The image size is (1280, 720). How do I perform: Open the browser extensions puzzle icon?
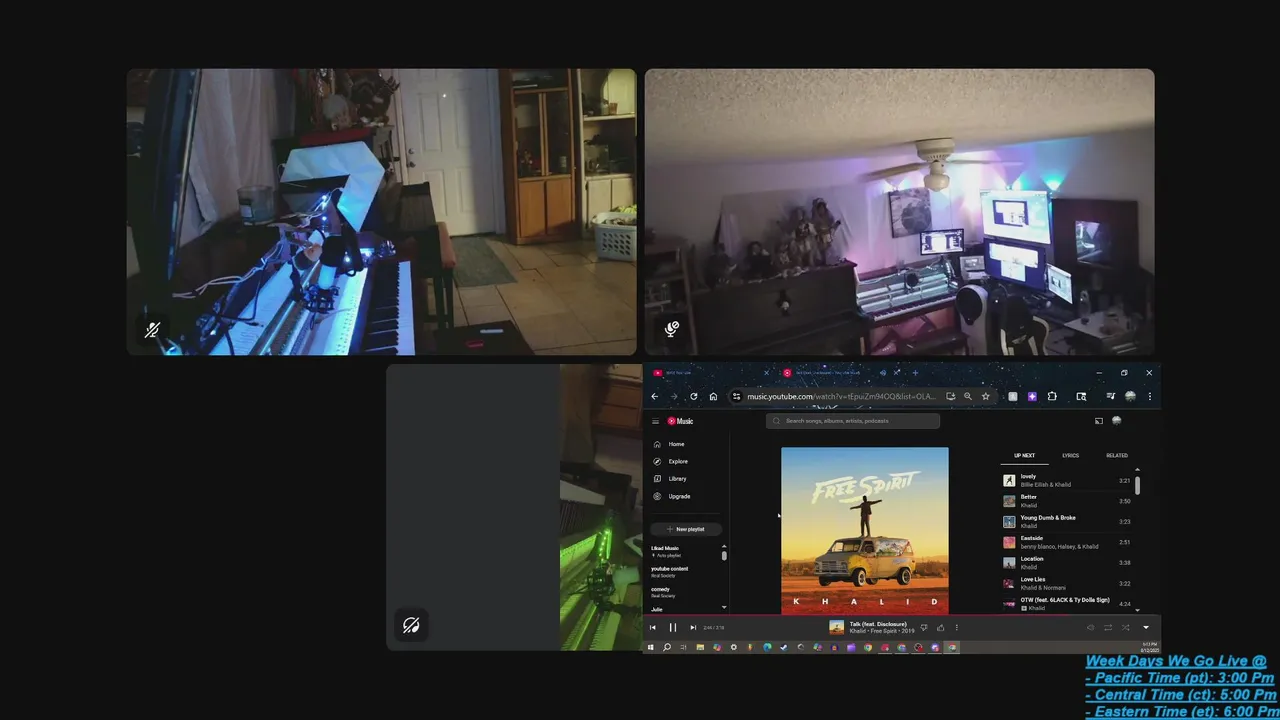pyautogui.click(x=1052, y=397)
